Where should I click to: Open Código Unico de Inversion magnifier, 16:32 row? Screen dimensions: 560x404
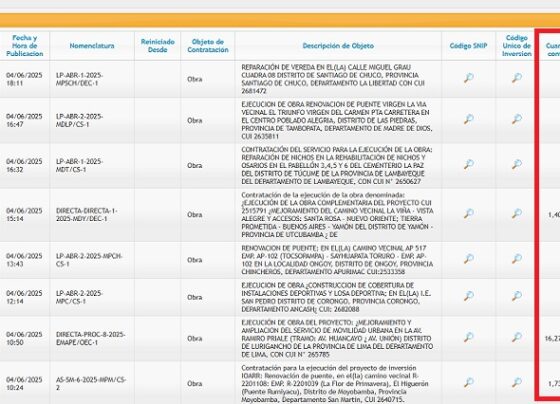click(x=516, y=164)
